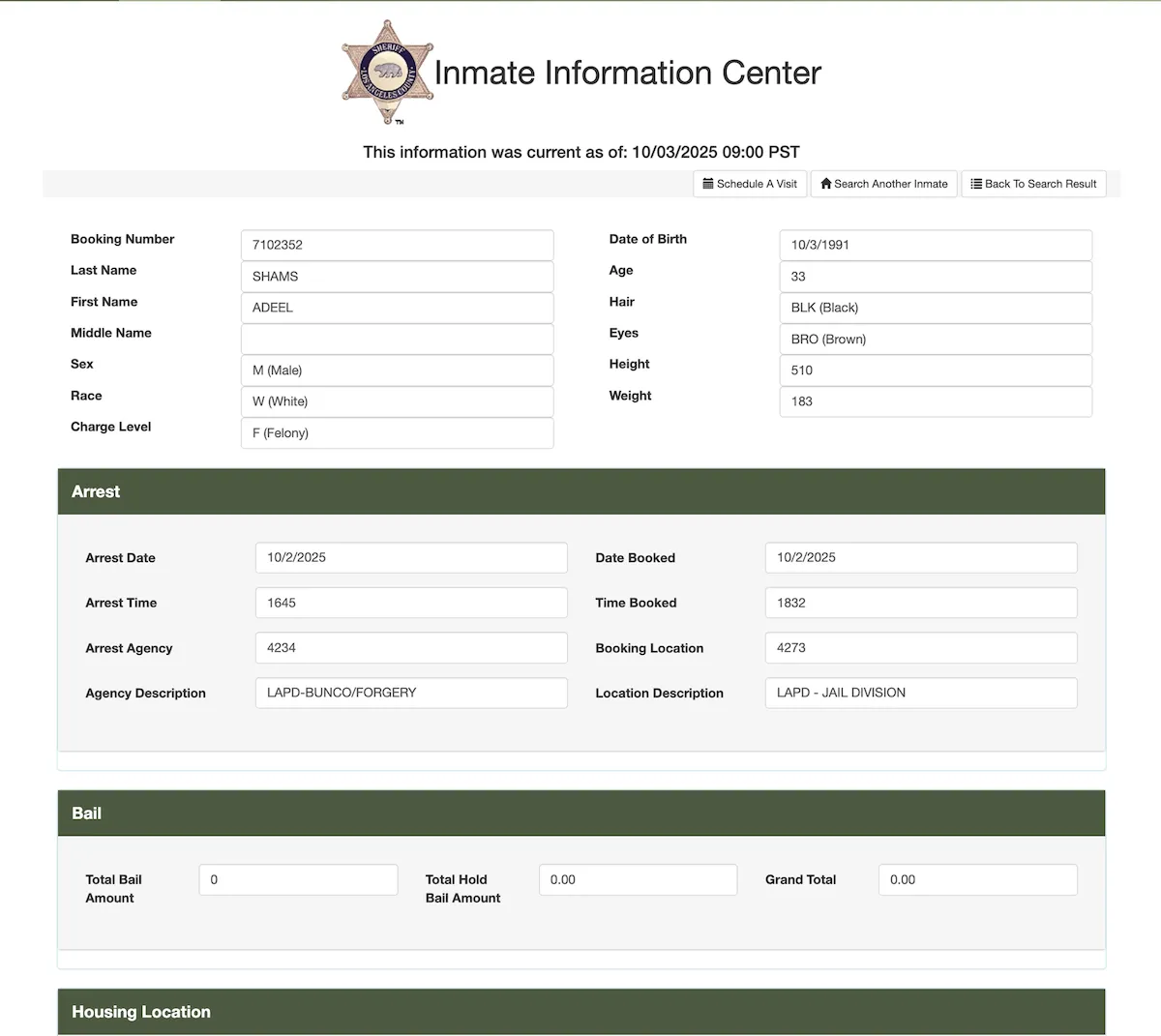Click the Hair field showing BLK (Black)

tap(935, 308)
